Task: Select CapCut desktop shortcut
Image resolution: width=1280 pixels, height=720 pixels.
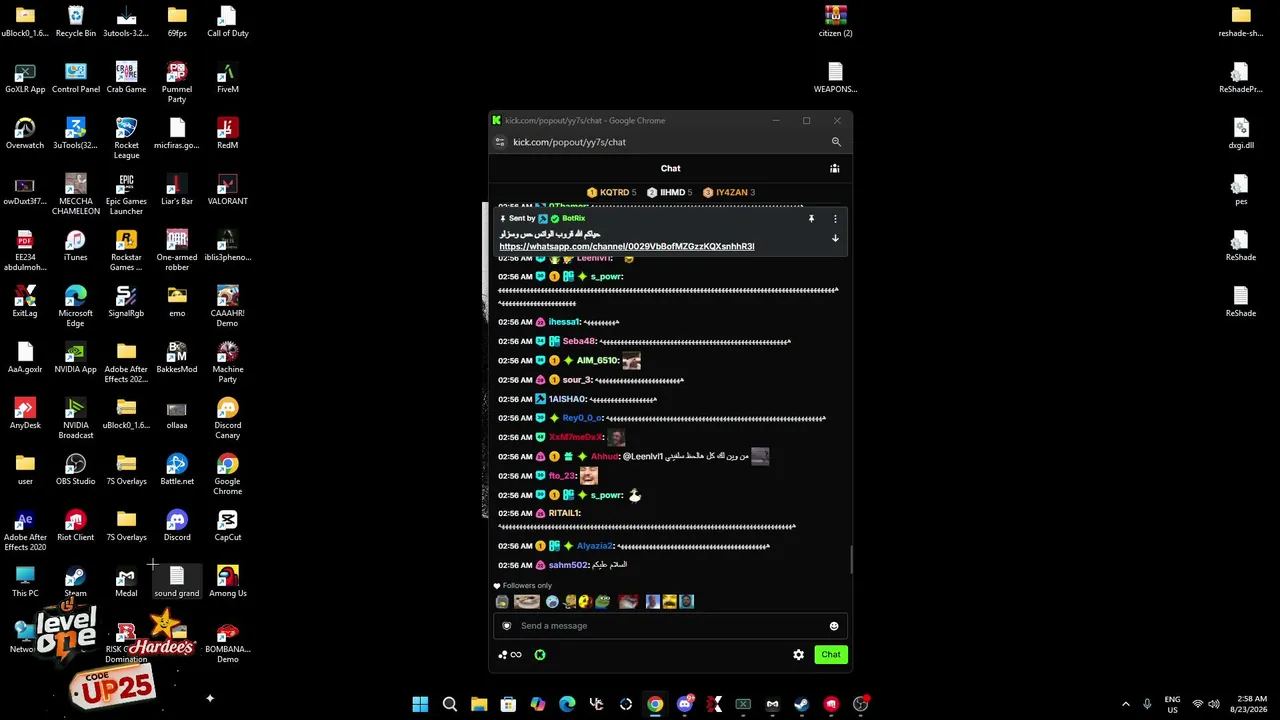Action: coord(228,526)
